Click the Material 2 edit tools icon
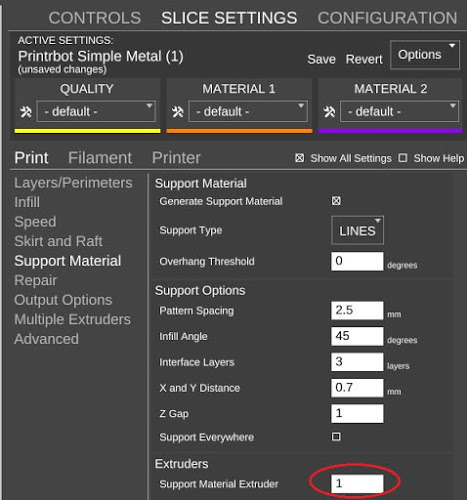 tap(329, 112)
